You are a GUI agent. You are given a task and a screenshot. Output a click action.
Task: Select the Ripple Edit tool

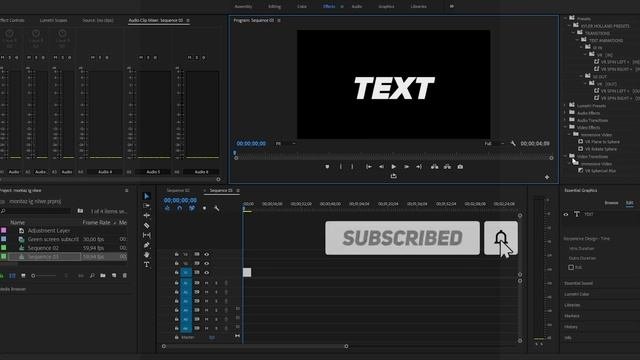tap(147, 216)
